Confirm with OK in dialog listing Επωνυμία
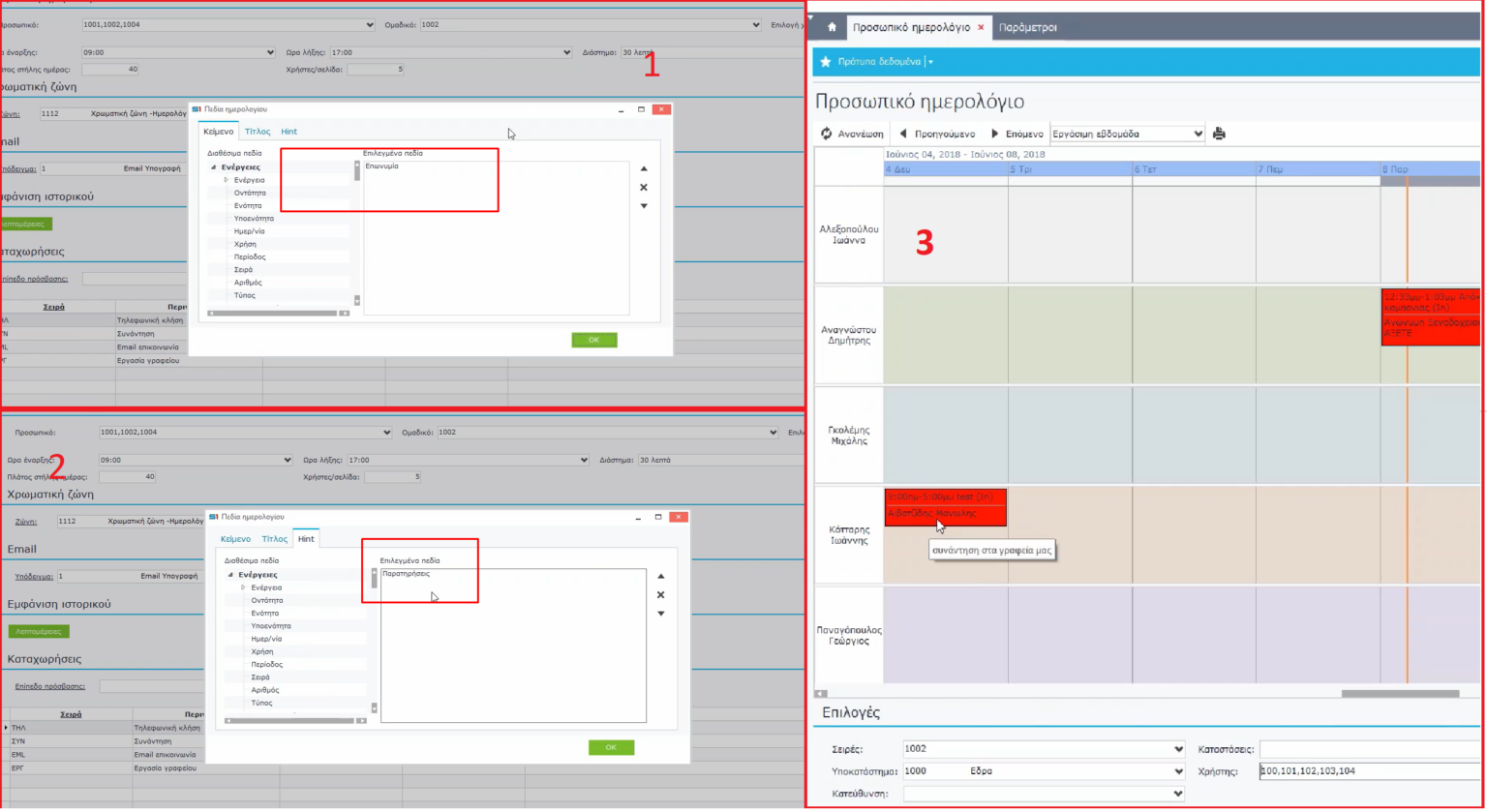 (x=594, y=340)
